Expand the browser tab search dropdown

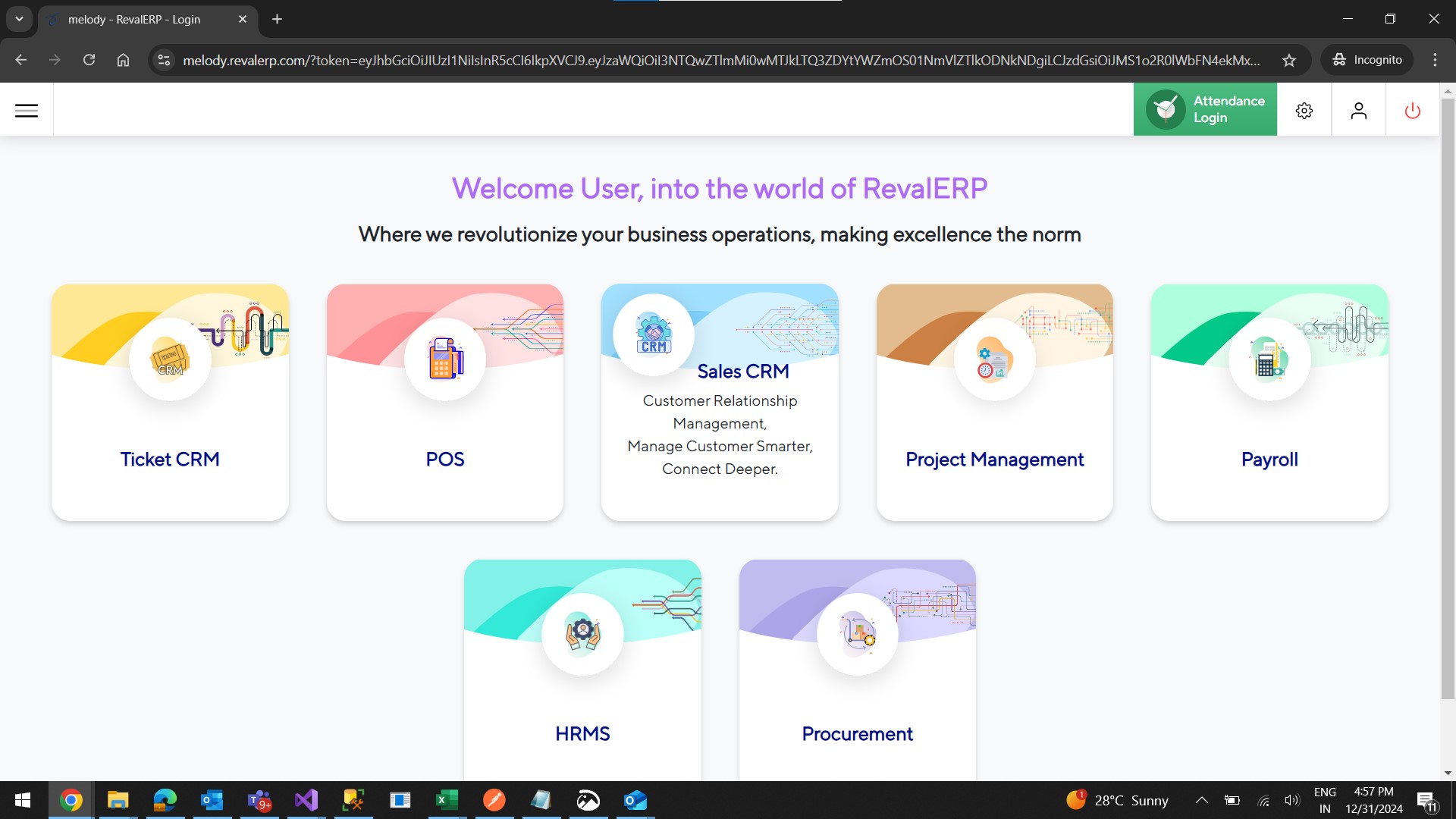(x=19, y=19)
